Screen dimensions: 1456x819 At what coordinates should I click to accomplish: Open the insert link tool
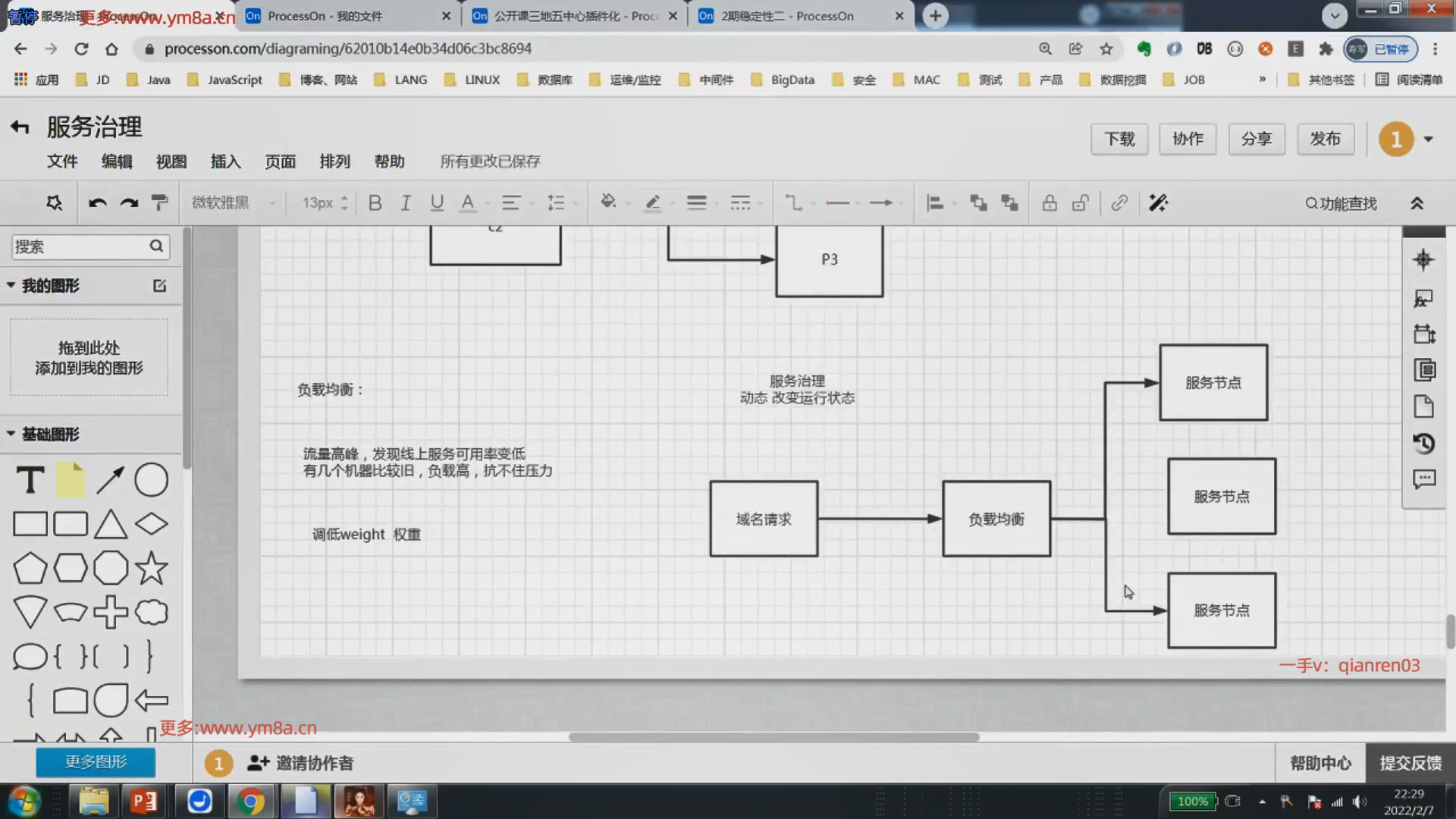tap(1119, 203)
